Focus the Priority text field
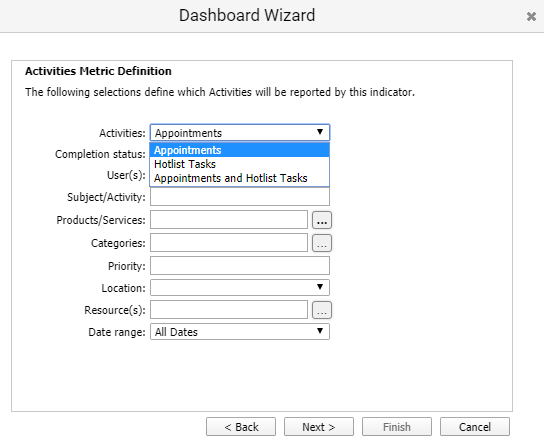This screenshot has height=445, width=544. (x=240, y=266)
